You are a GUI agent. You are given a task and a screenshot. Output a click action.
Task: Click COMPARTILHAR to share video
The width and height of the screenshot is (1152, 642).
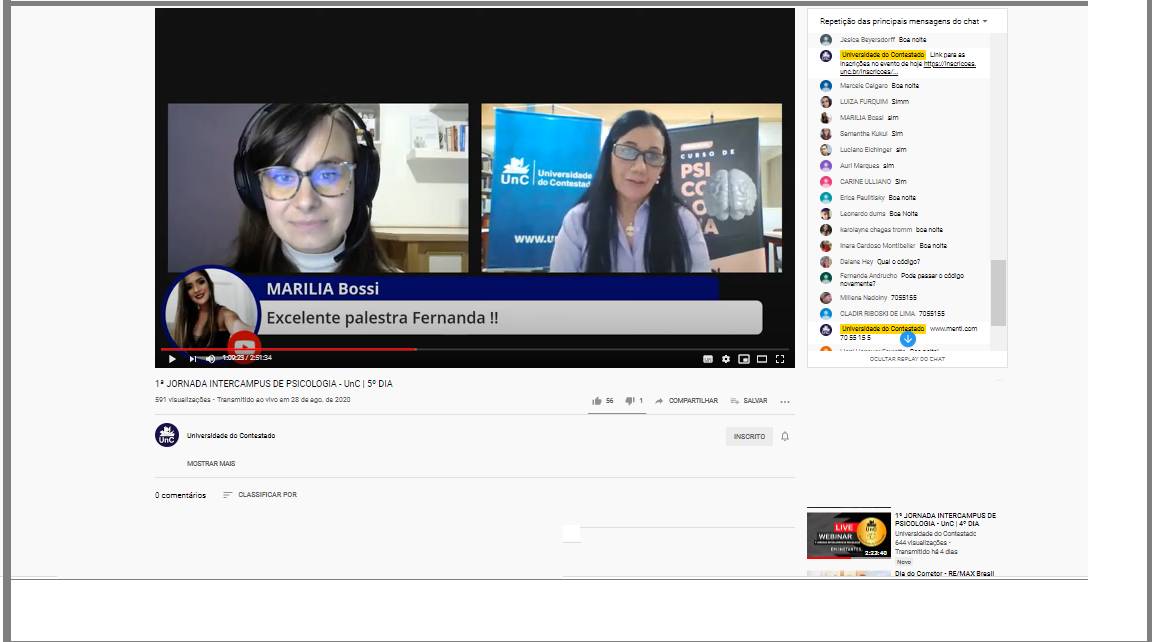687,401
